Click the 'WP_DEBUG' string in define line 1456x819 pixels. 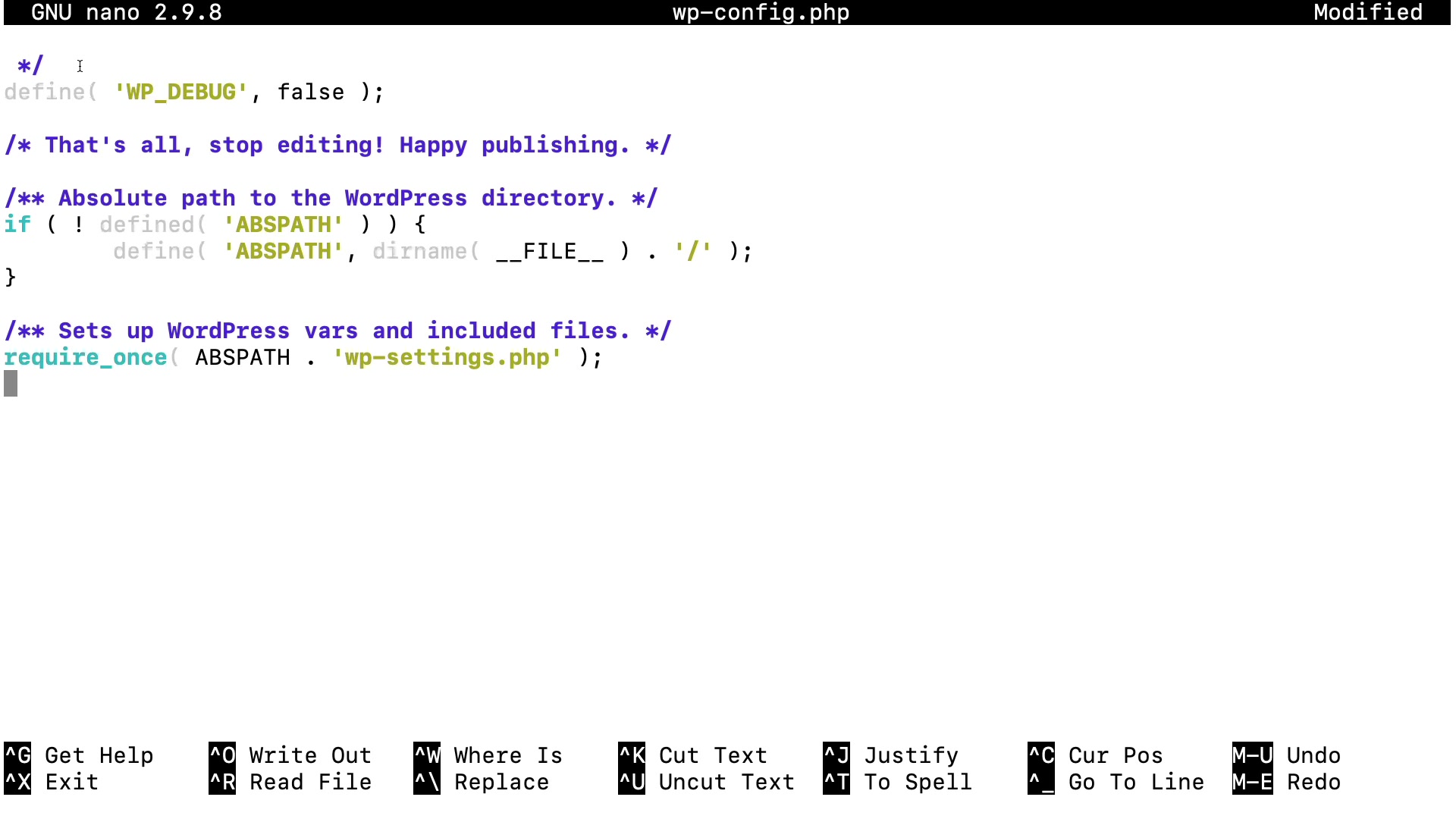click(x=180, y=92)
